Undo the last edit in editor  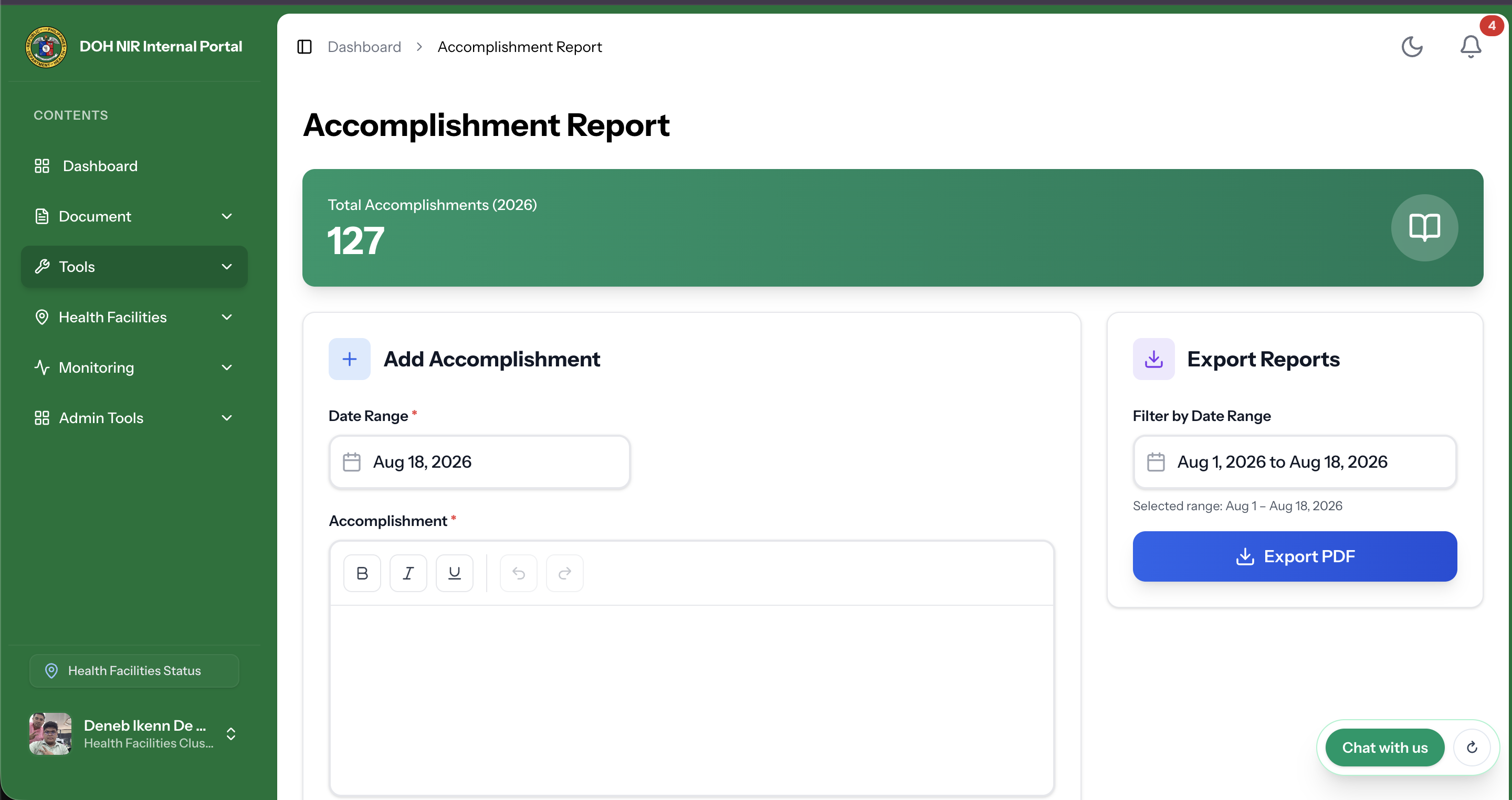pyautogui.click(x=518, y=573)
